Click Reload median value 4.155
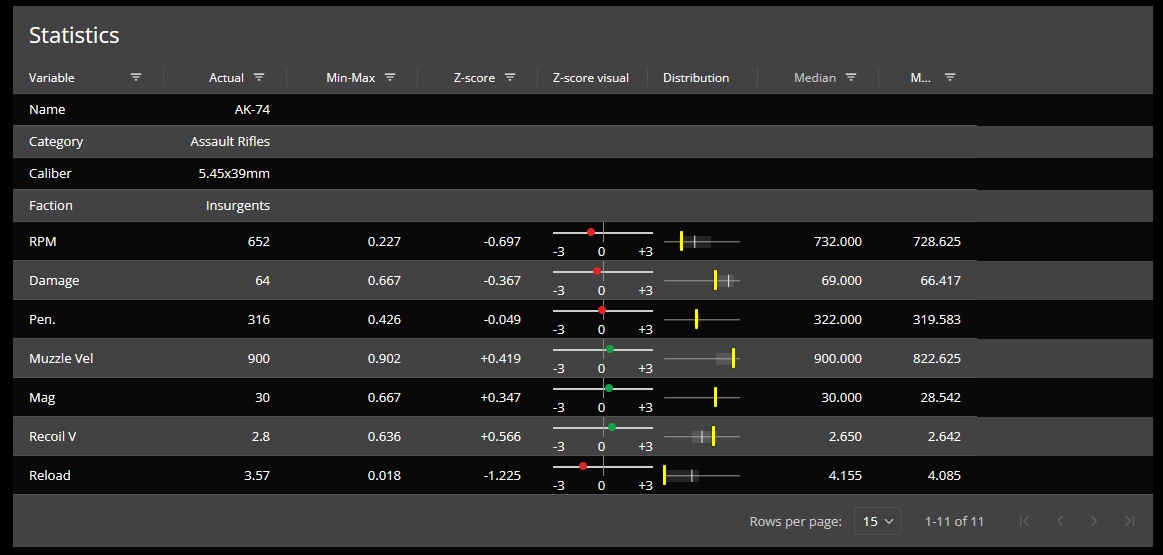This screenshot has width=1163, height=555. (846, 475)
